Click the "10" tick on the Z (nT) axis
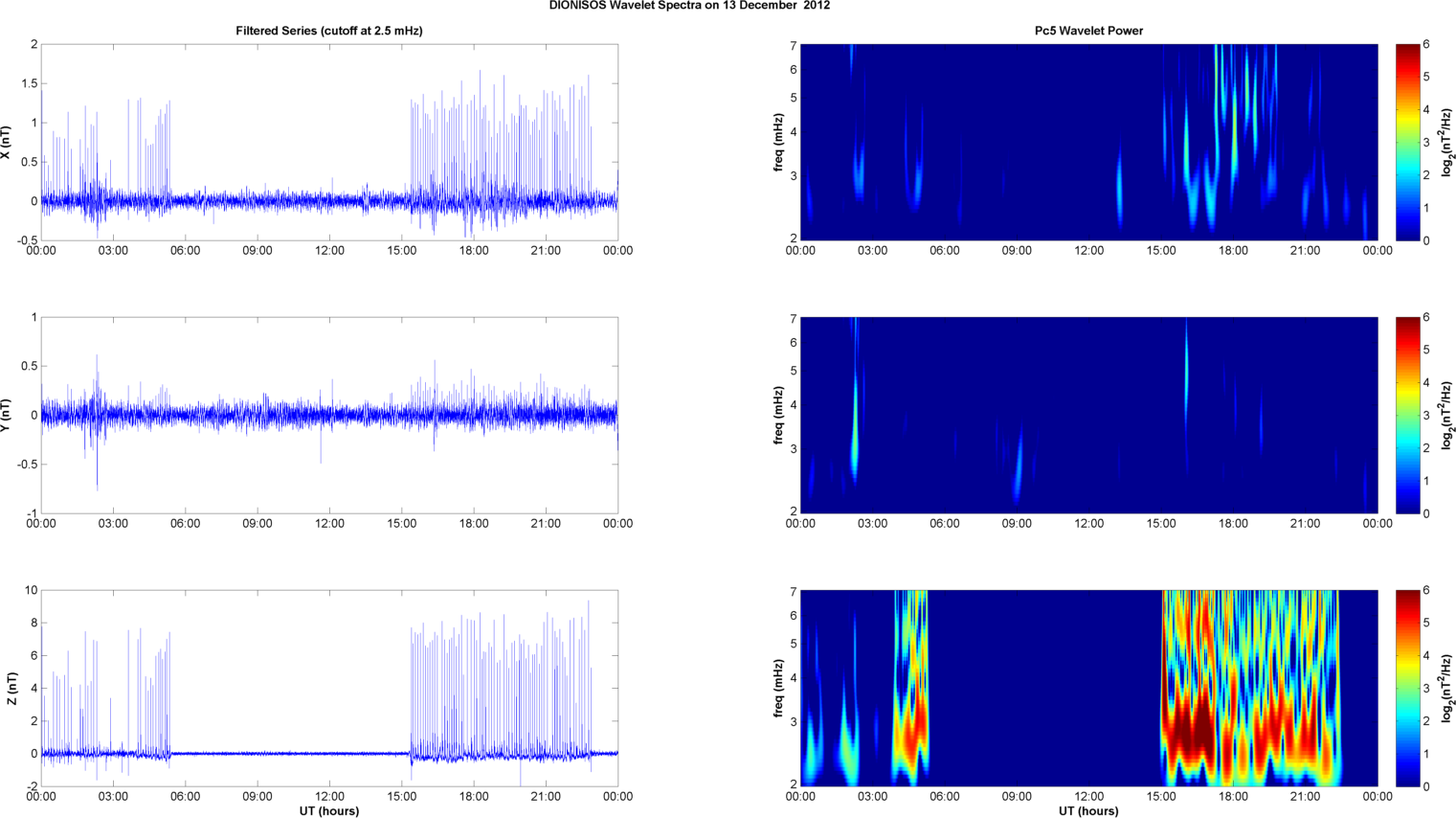This screenshot has height=818, width=1456. 32,590
